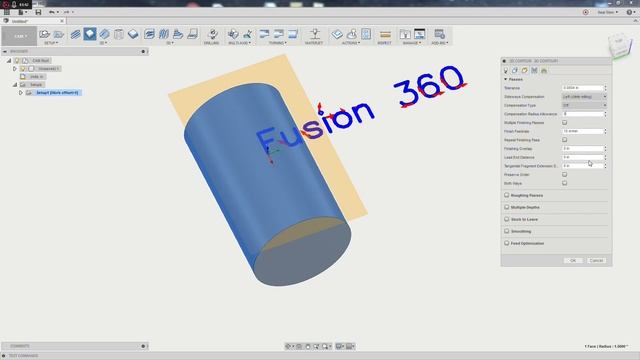
Task: Click the Save icon in top bar
Action: (x=38, y=12)
